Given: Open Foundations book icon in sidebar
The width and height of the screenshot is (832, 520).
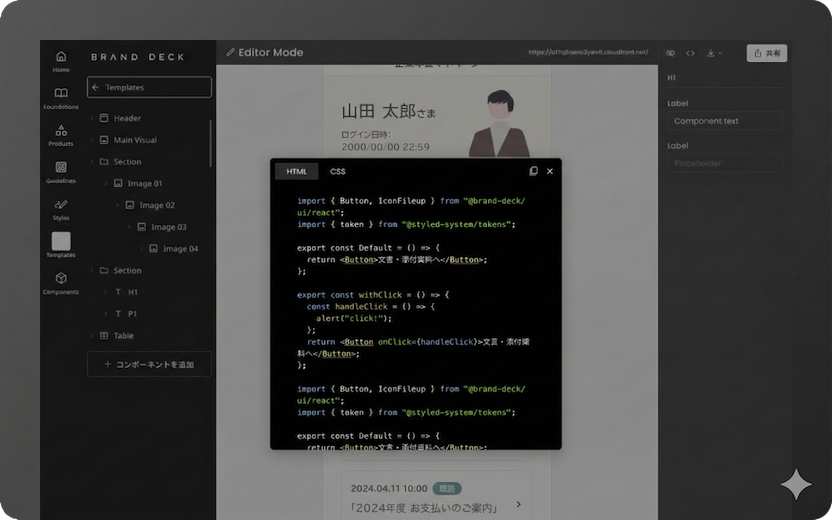Looking at the screenshot, I should pyautogui.click(x=61, y=97).
